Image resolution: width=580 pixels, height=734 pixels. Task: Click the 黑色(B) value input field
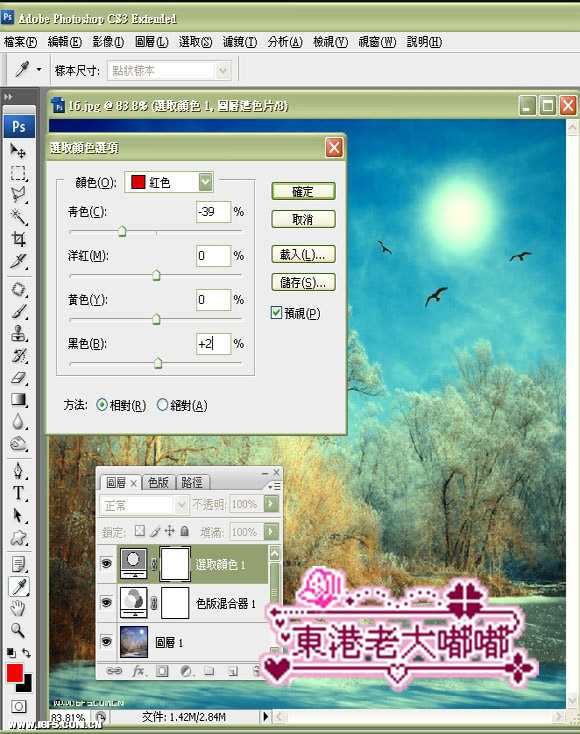click(x=213, y=344)
